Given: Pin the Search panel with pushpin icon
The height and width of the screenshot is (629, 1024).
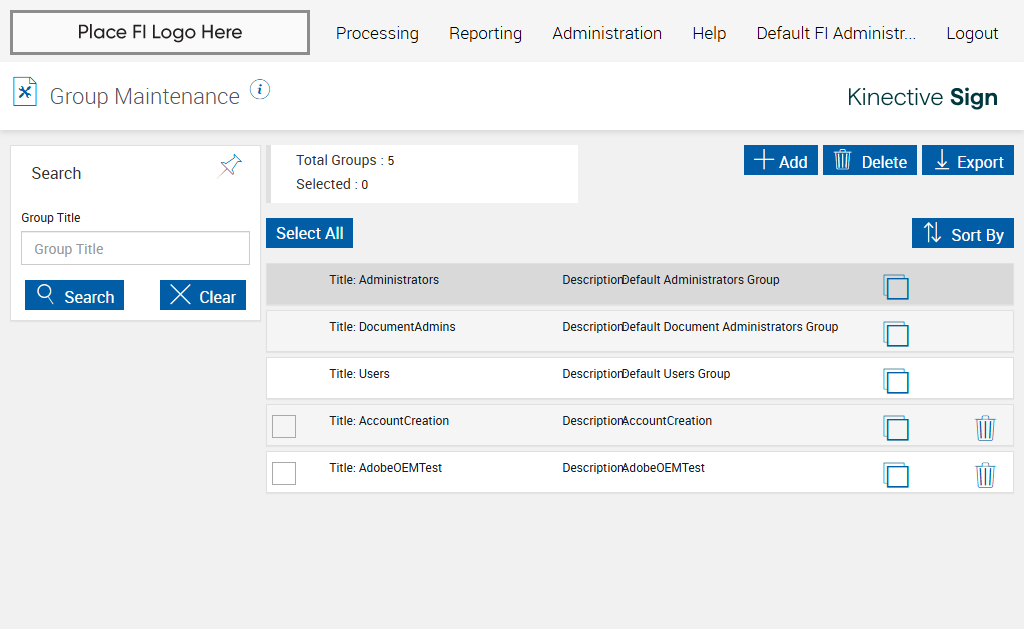Looking at the screenshot, I should [231, 166].
